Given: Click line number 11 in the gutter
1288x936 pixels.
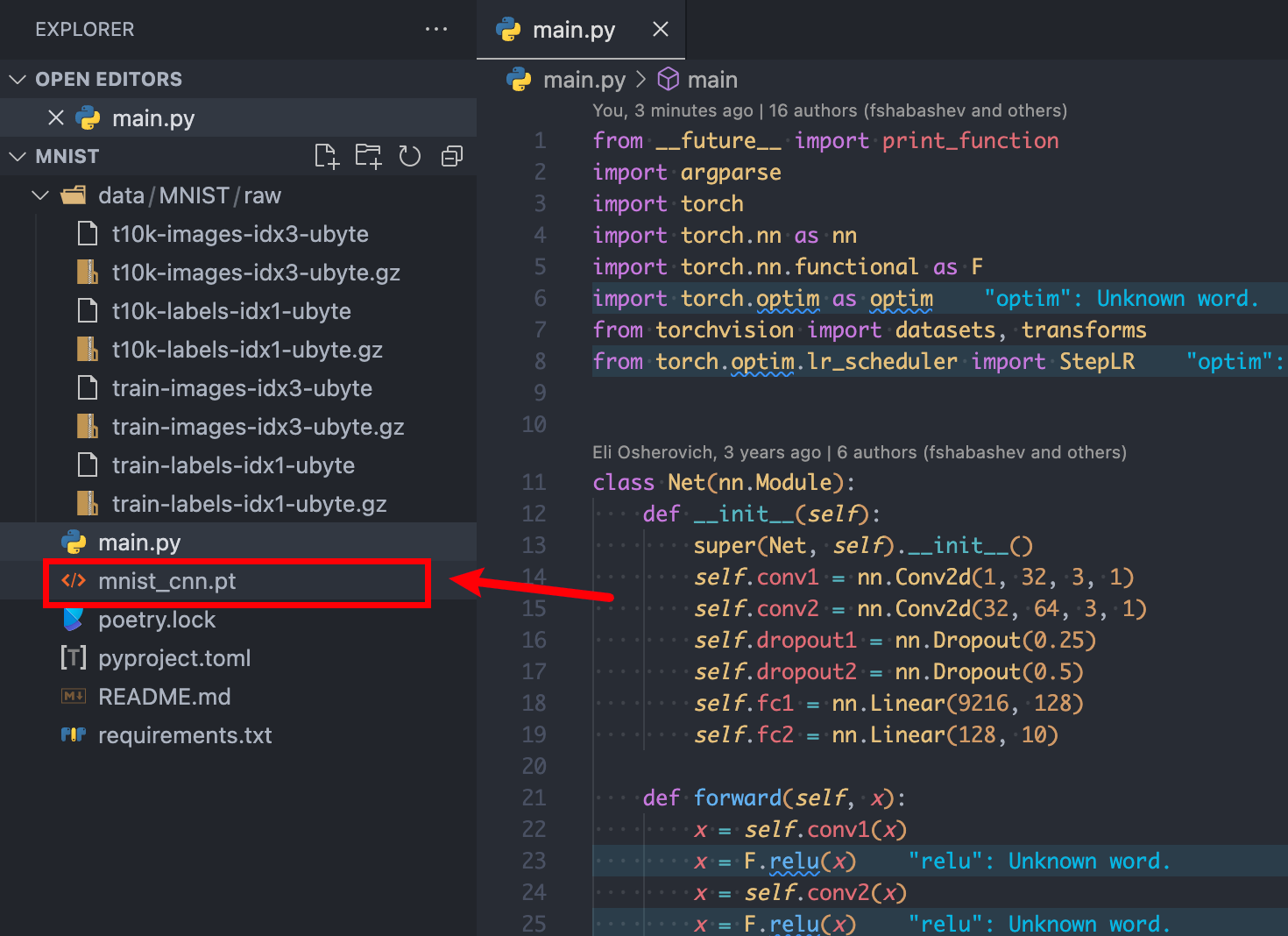Looking at the screenshot, I should [x=534, y=483].
